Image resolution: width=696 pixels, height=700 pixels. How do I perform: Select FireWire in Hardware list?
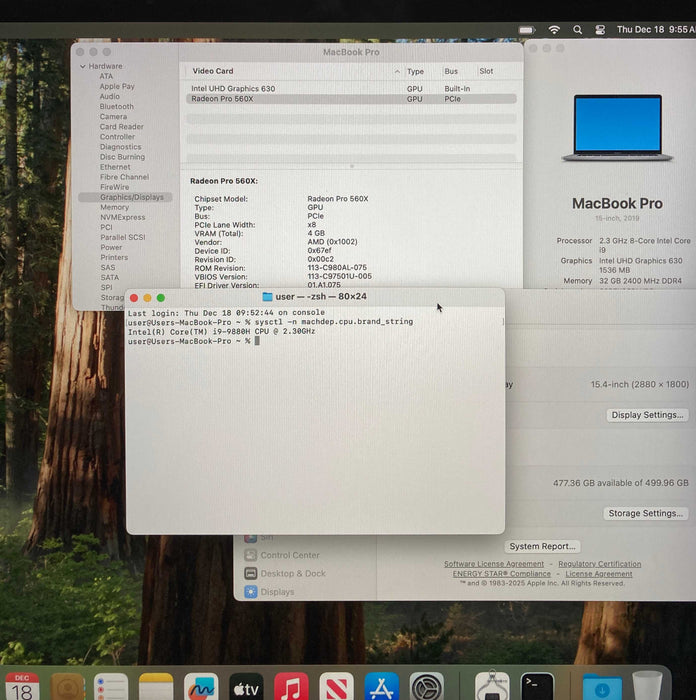[115, 187]
